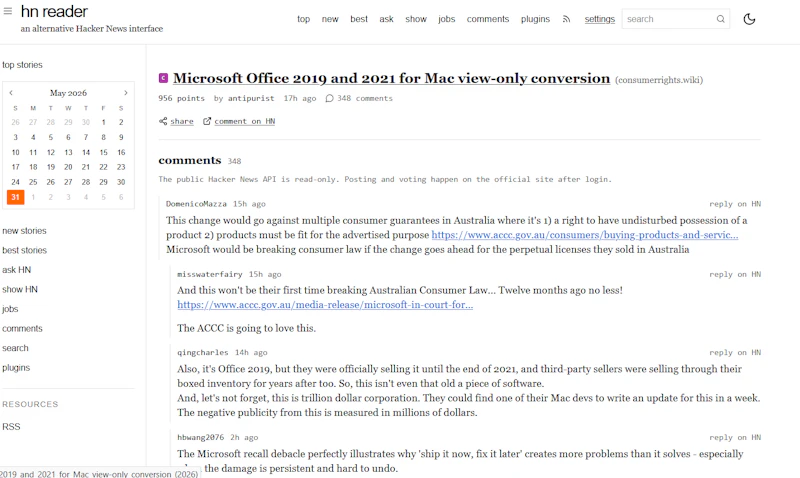
Task: Open the top nav item
Action: click(304, 19)
